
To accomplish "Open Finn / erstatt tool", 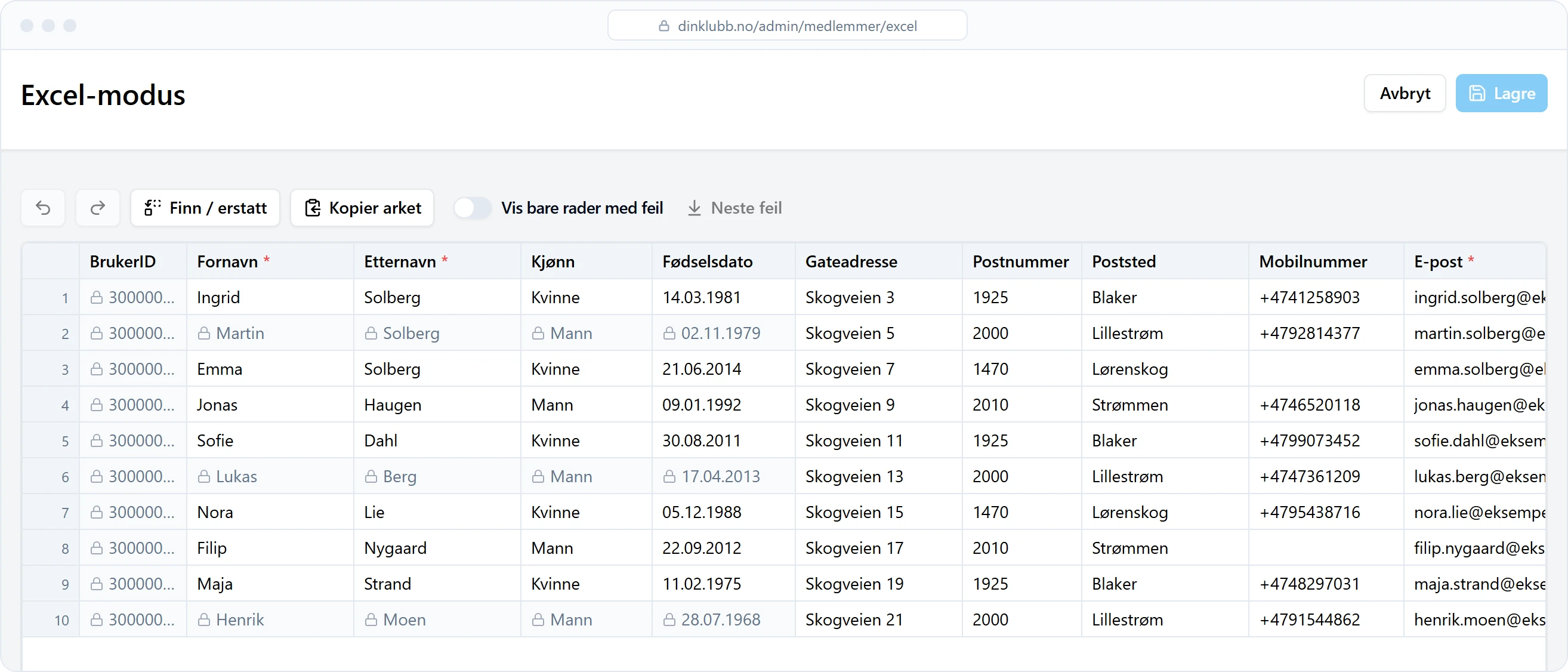I will 205,208.
